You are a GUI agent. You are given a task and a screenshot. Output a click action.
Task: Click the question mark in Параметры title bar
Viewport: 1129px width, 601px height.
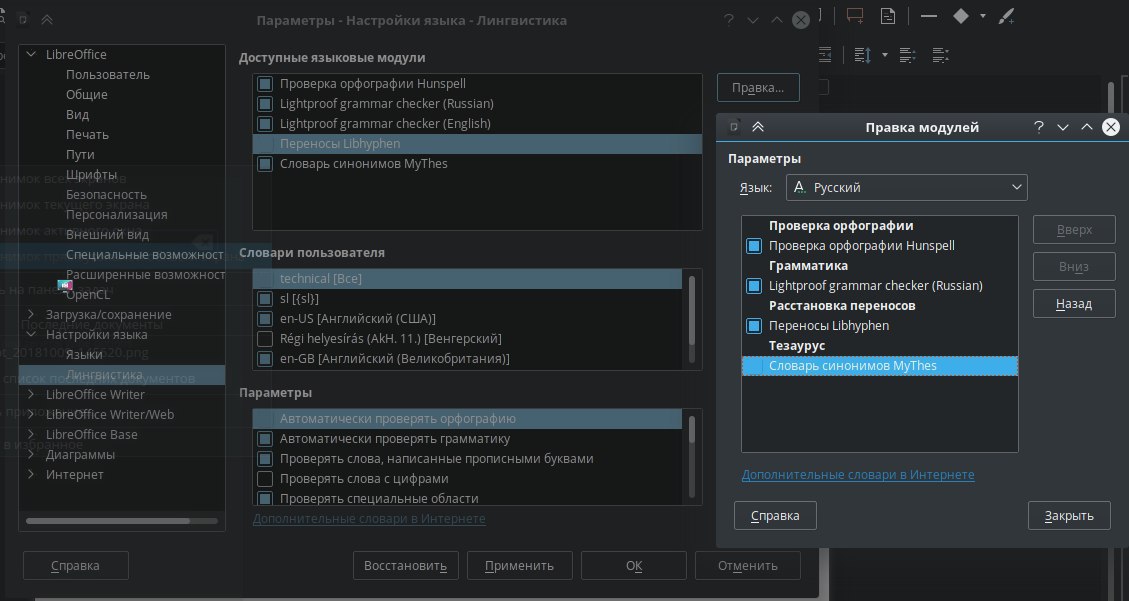click(x=729, y=20)
